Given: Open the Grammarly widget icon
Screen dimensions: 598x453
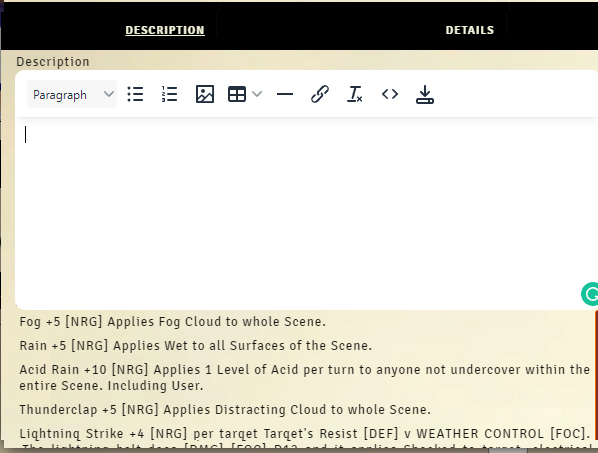Looking at the screenshot, I should point(590,294).
